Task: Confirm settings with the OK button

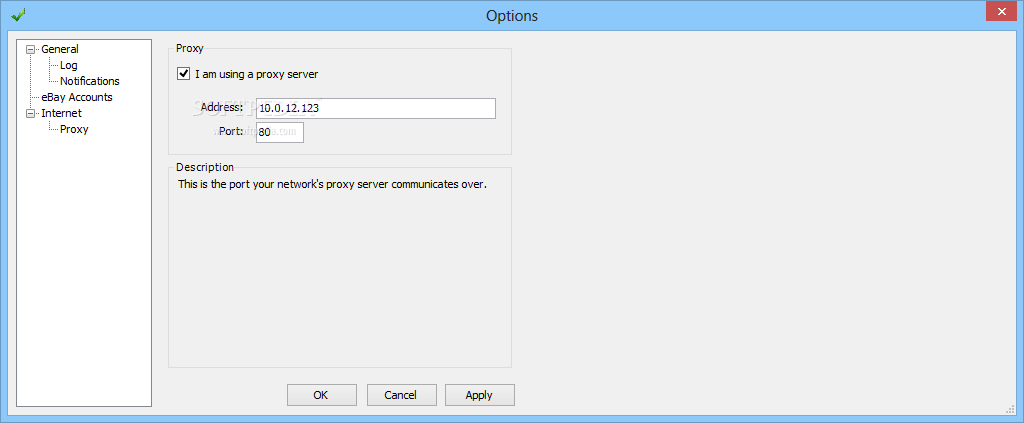Action: coord(322,395)
